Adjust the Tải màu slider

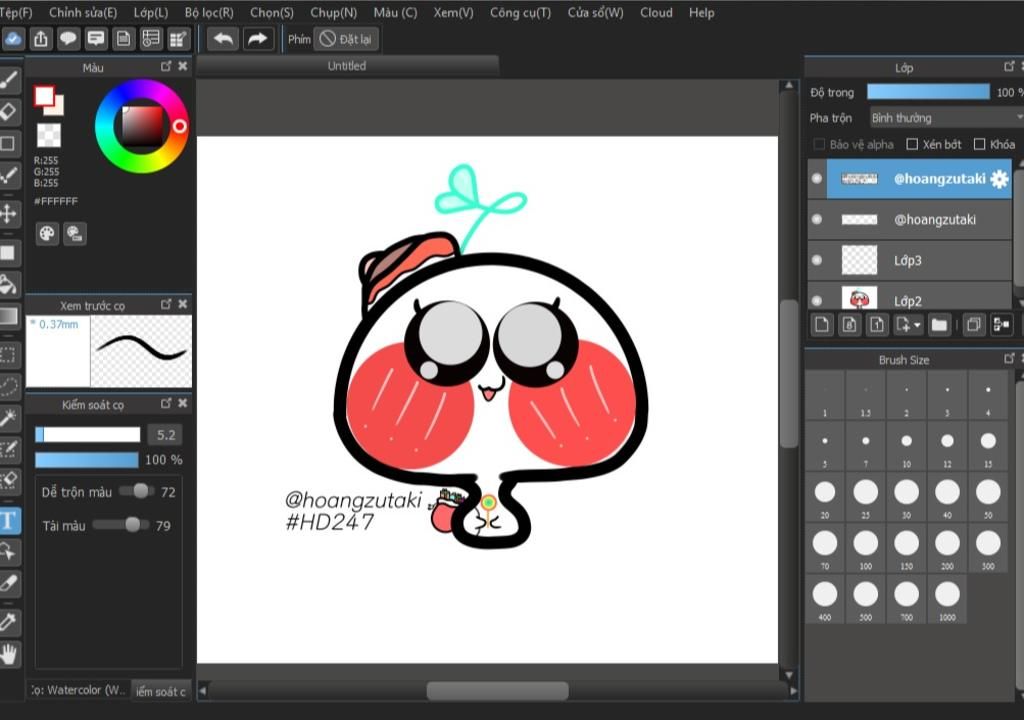121,525
